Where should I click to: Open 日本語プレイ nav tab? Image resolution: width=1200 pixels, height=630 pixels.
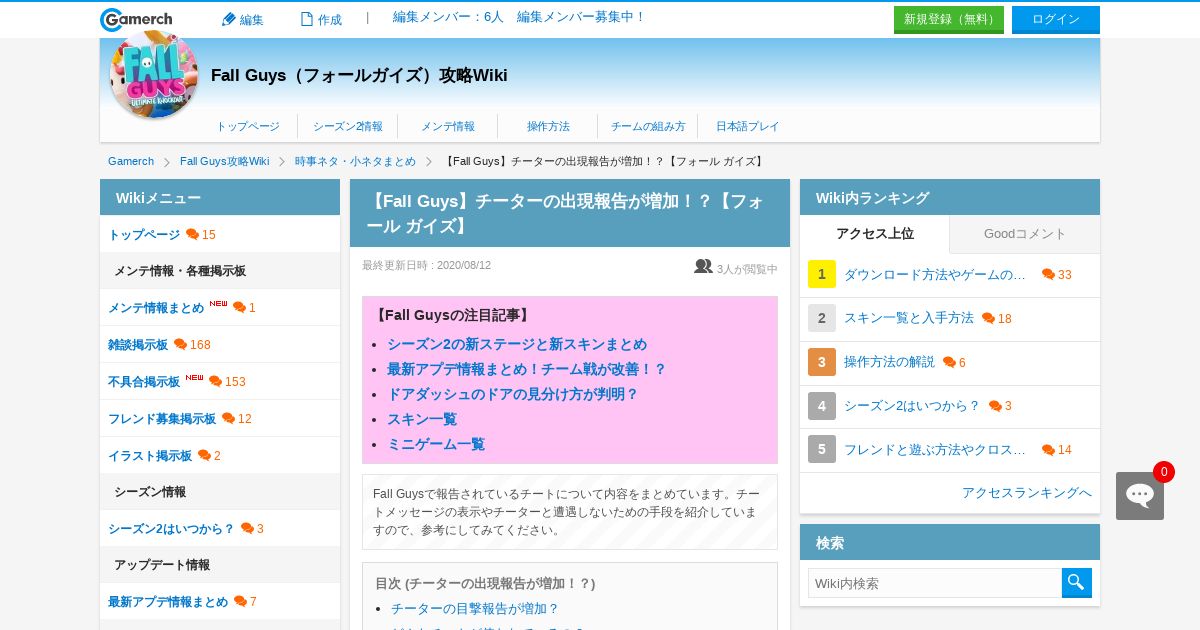(x=748, y=127)
